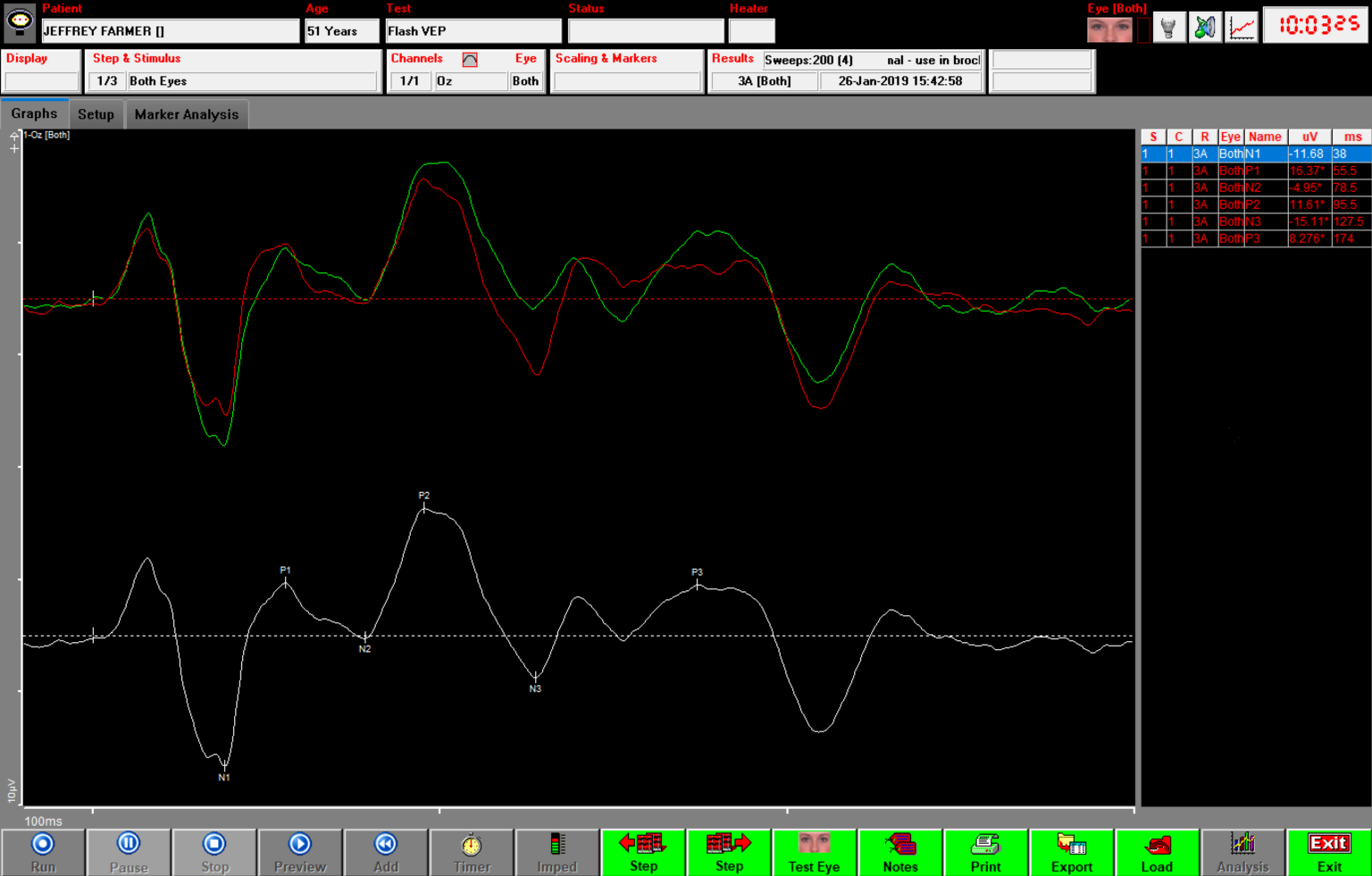
Task: Open the Analysis tool icon
Action: (x=1242, y=849)
